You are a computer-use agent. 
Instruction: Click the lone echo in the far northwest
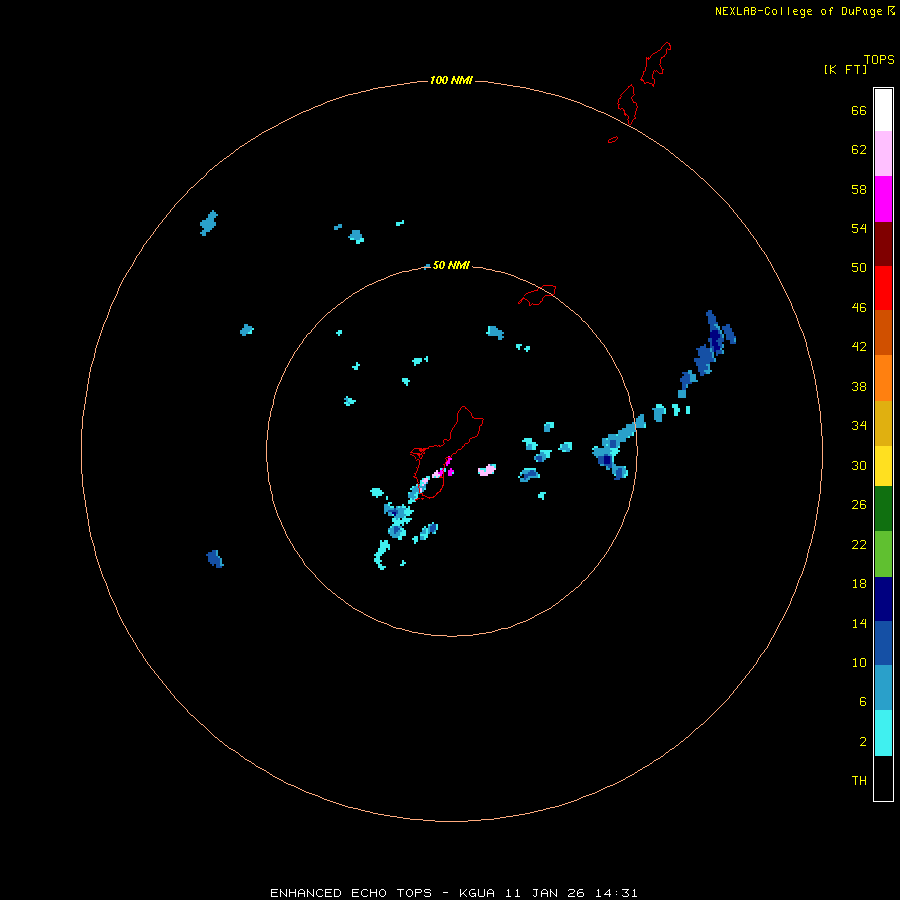click(208, 223)
